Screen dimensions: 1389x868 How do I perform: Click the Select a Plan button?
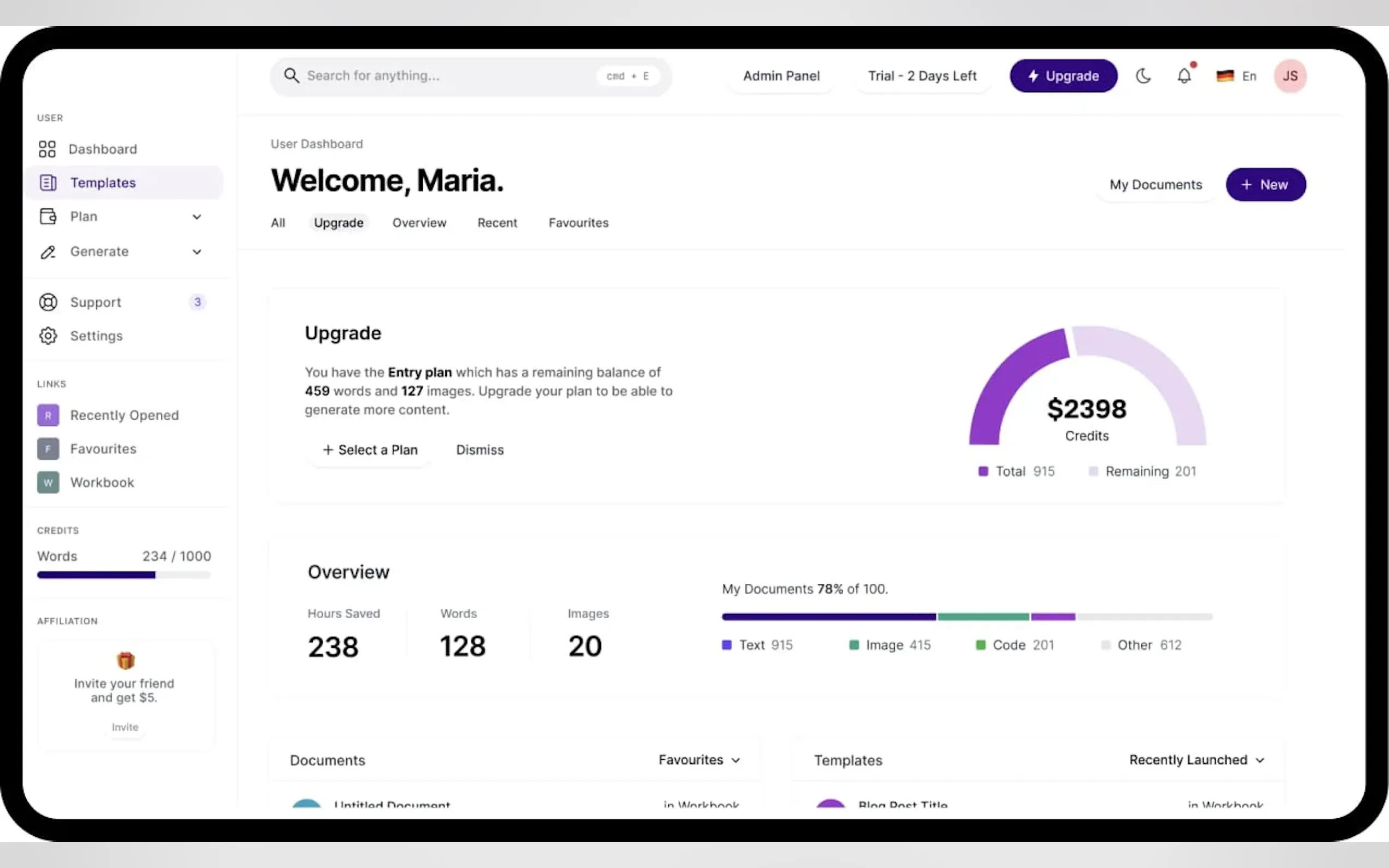(x=370, y=450)
